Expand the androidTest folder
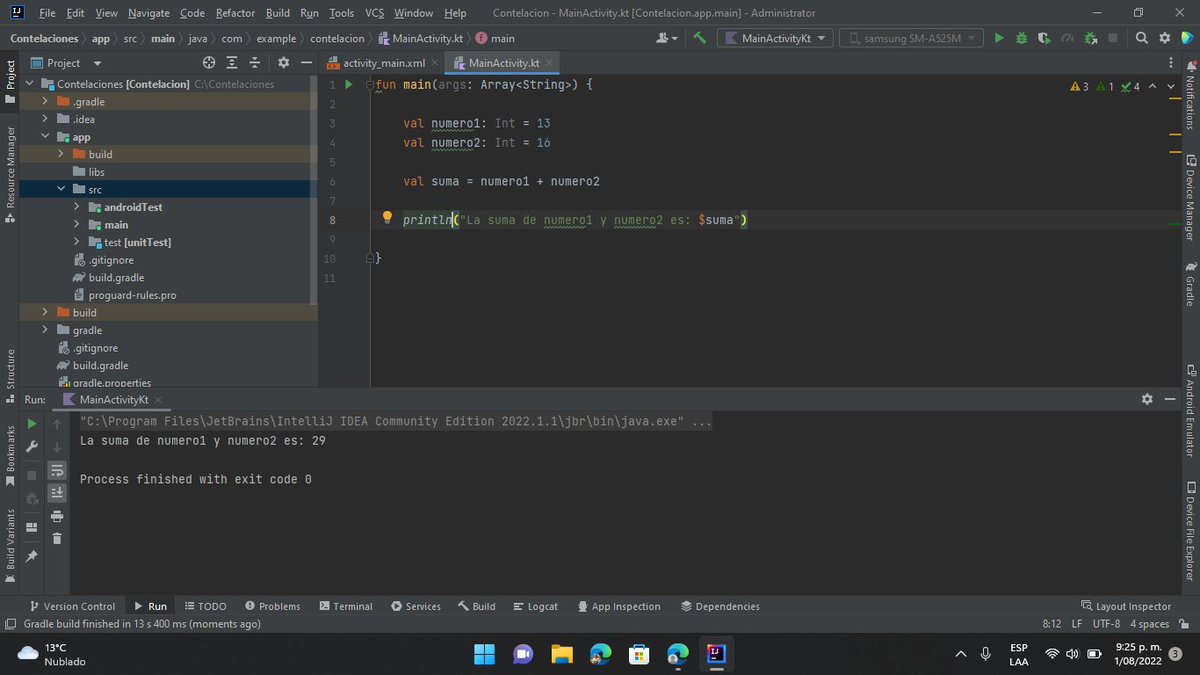 tap(77, 207)
